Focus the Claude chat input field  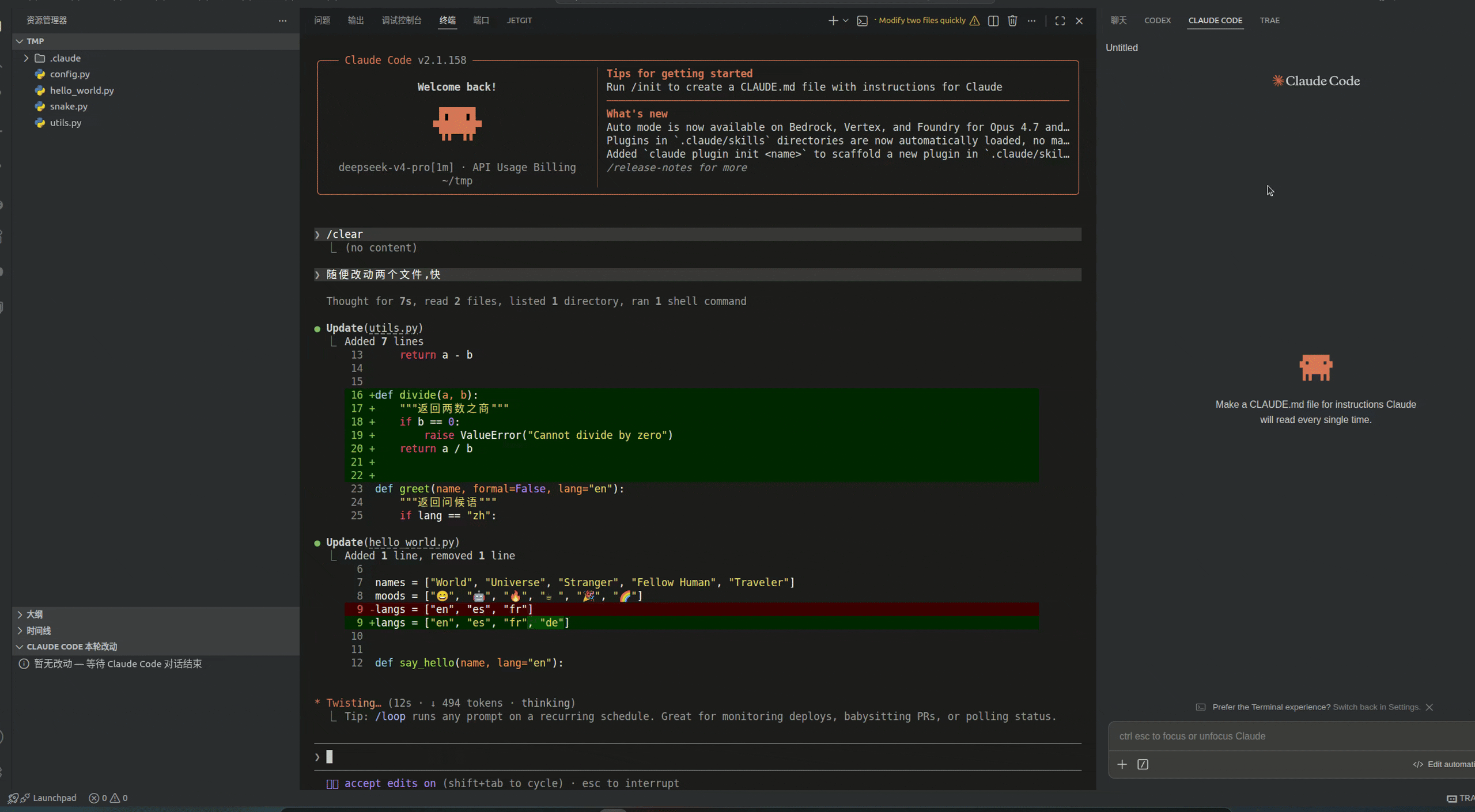click(1291, 736)
